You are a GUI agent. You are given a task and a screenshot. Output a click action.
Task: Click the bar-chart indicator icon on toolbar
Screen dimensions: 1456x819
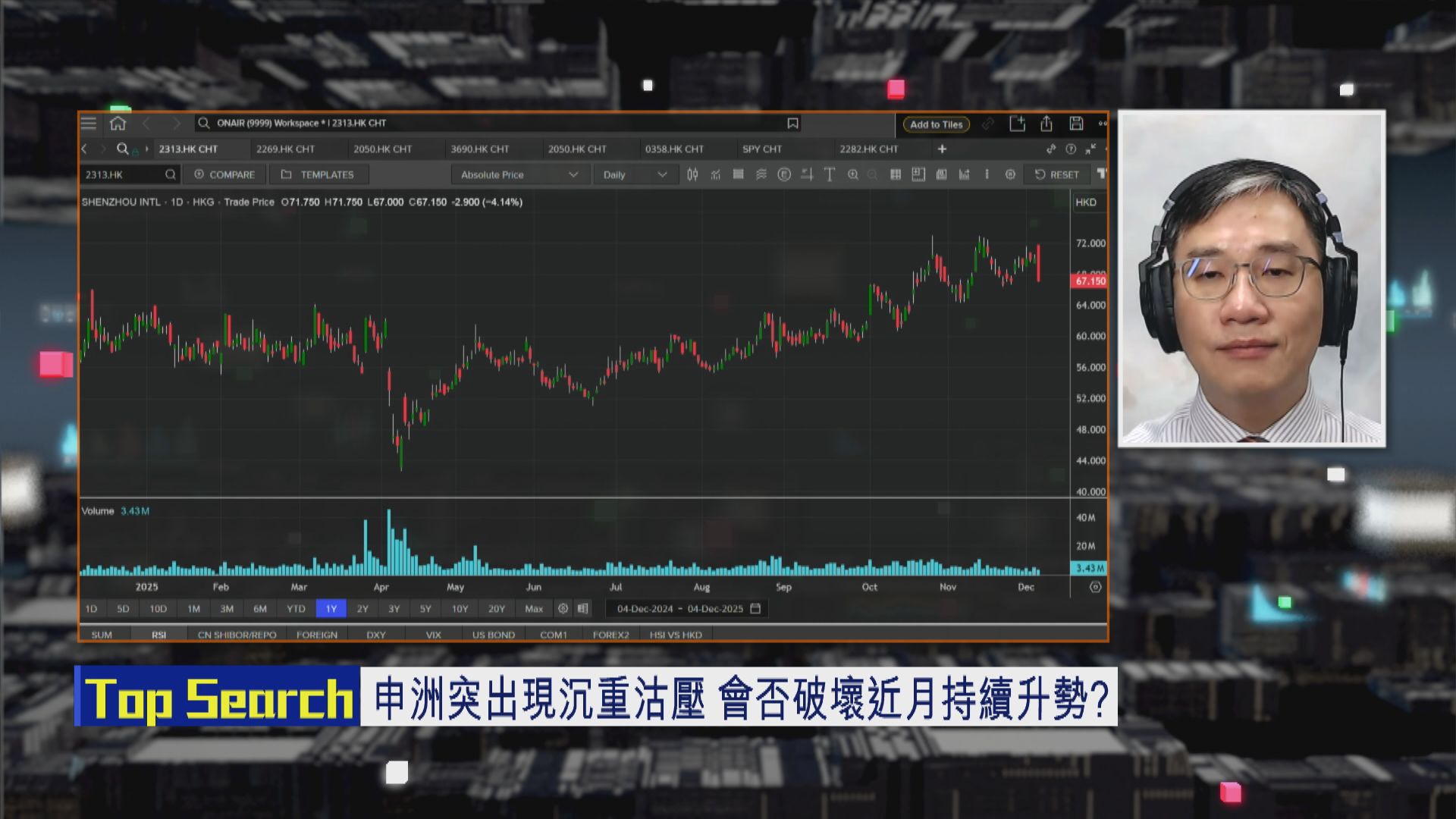(x=965, y=174)
